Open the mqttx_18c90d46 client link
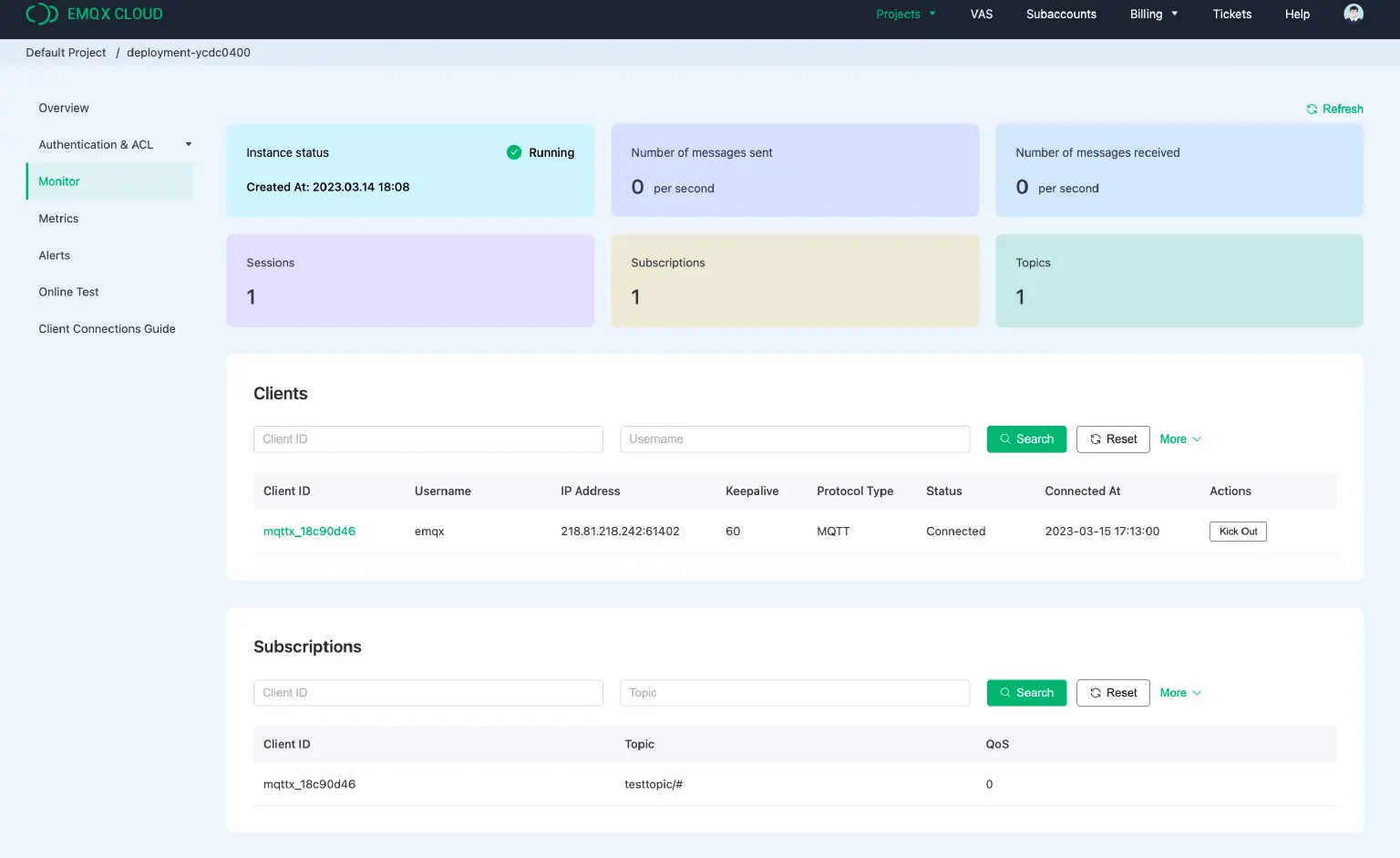The image size is (1400, 858). coord(309,532)
